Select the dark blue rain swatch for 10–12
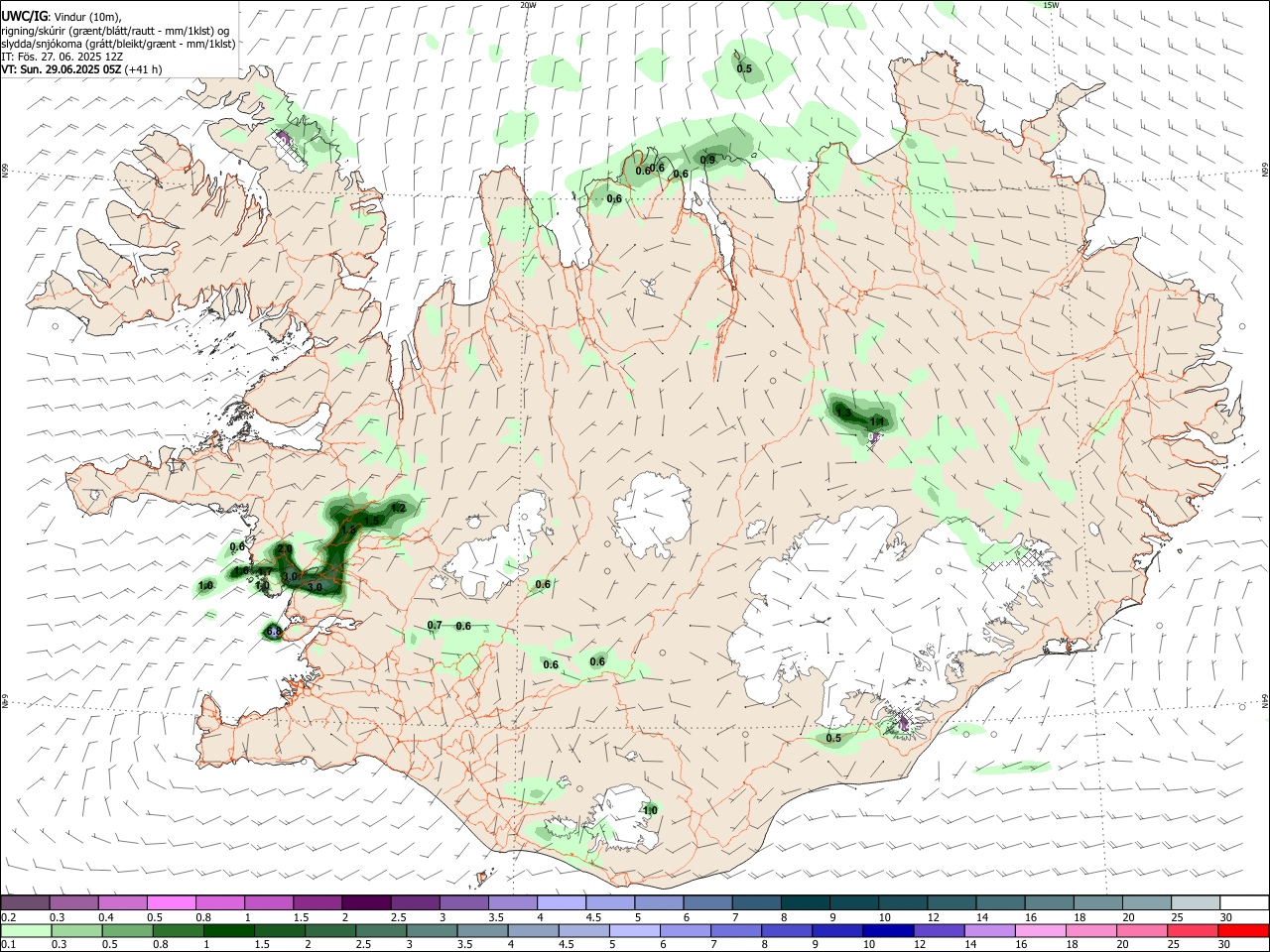This screenshot has height=952, width=1270. click(x=889, y=930)
